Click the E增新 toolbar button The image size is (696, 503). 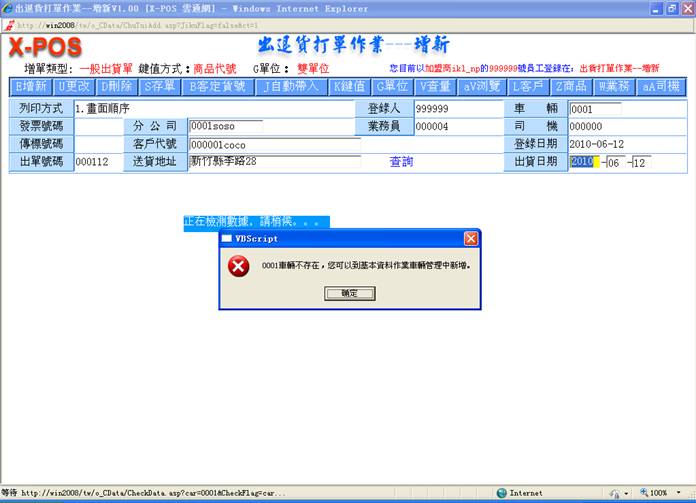pos(31,86)
